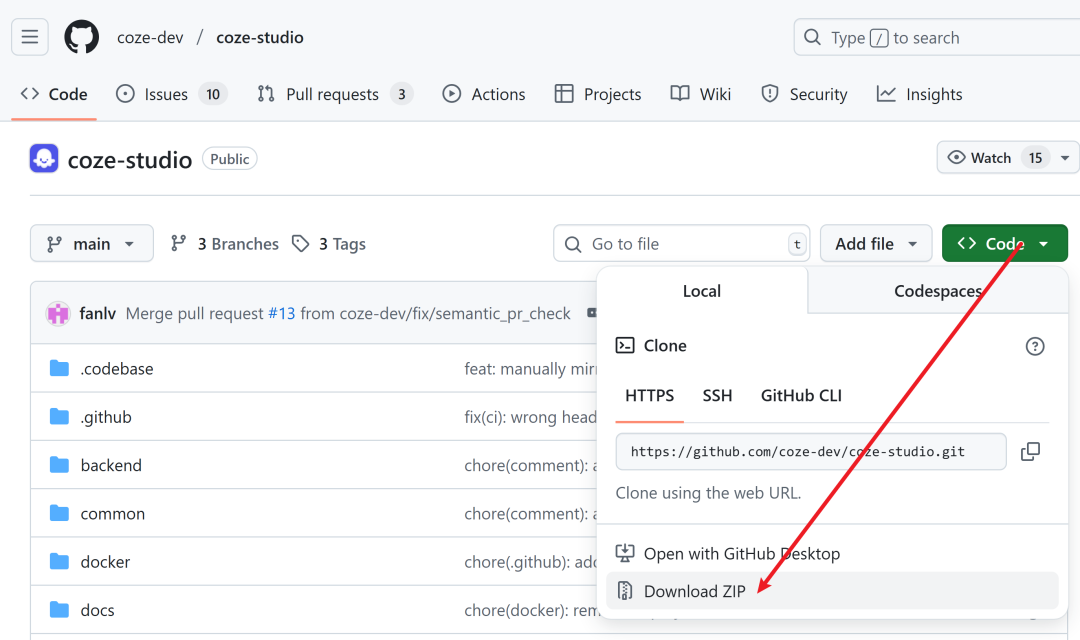Click the docs folder icon
Image resolution: width=1080 pixels, height=640 pixels.
59,610
